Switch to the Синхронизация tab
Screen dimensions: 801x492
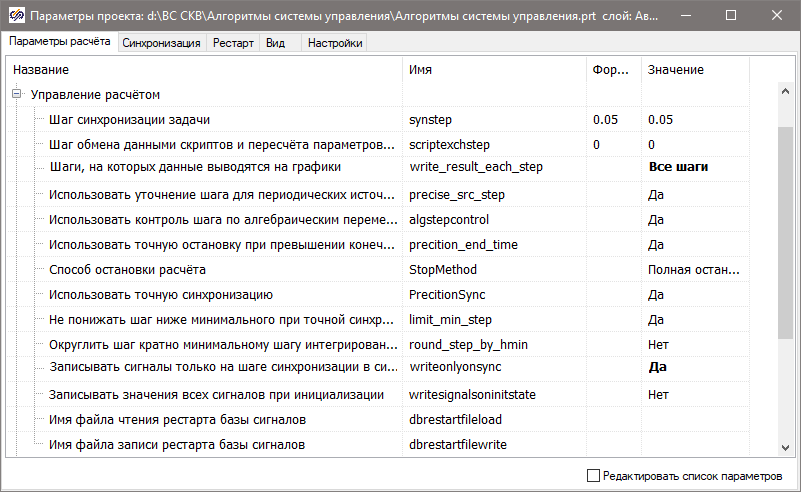(162, 43)
